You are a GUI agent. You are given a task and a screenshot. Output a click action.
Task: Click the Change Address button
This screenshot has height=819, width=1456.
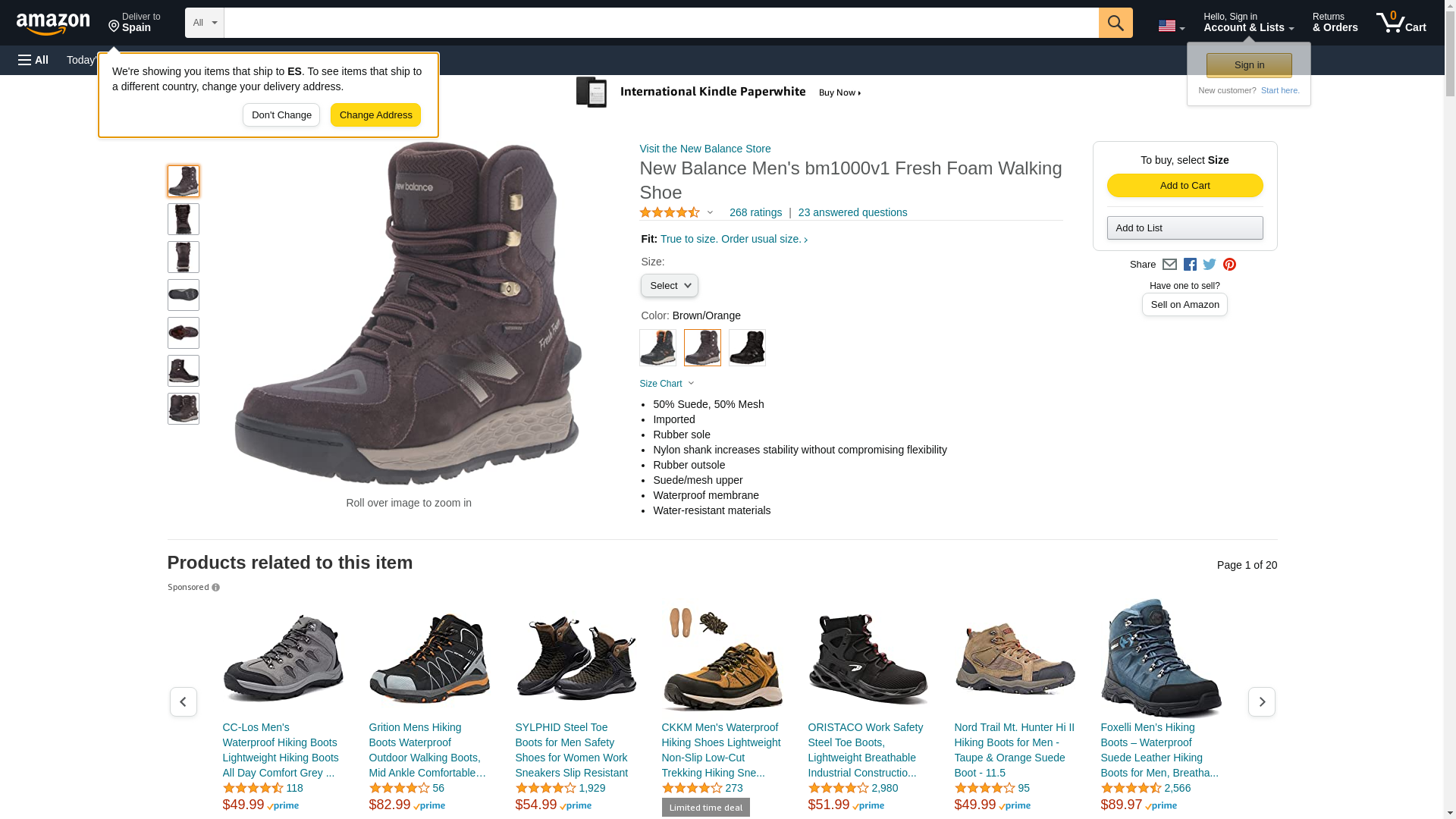[375, 115]
